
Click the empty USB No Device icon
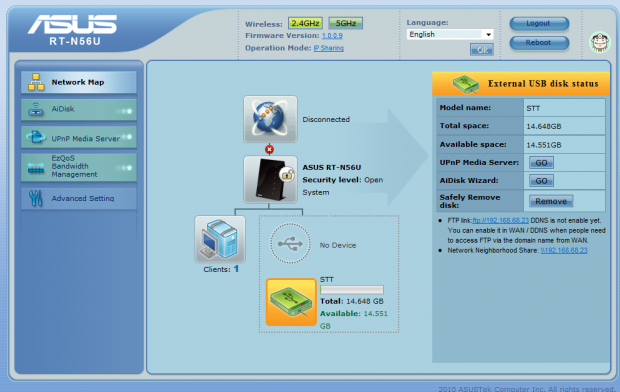click(x=290, y=244)
